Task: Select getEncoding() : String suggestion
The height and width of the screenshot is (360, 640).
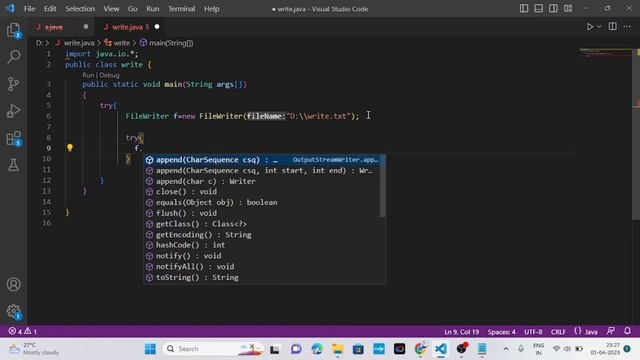Action: point(264,235)
